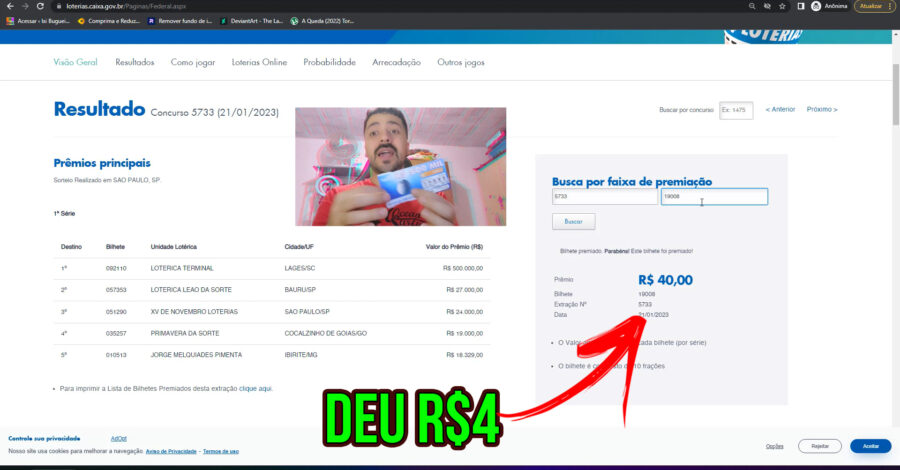
Task: Open the browser side panel icon
Action: (x=801, y=6)
